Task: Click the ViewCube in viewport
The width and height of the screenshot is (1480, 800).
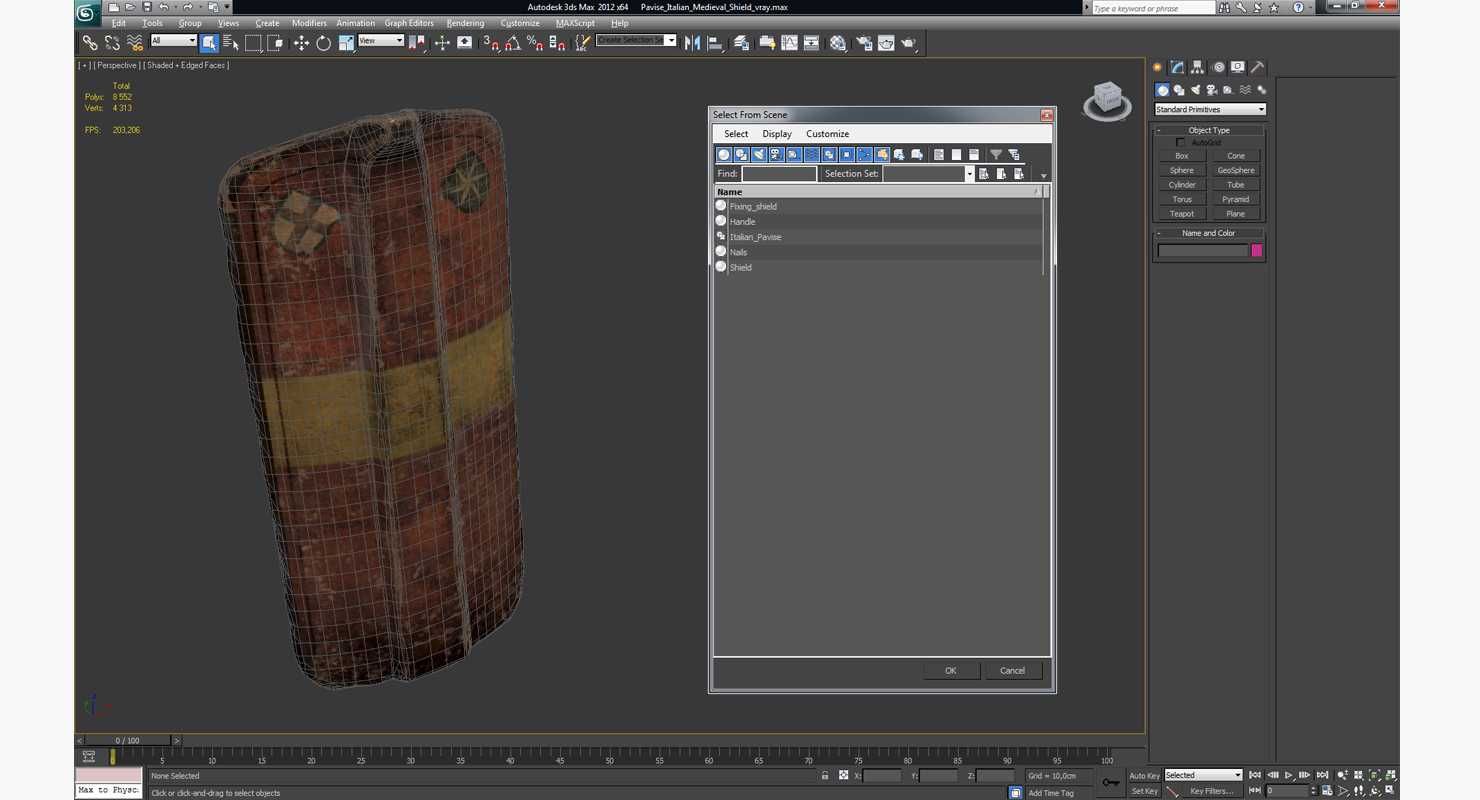Action: (x=1107, y=100)
